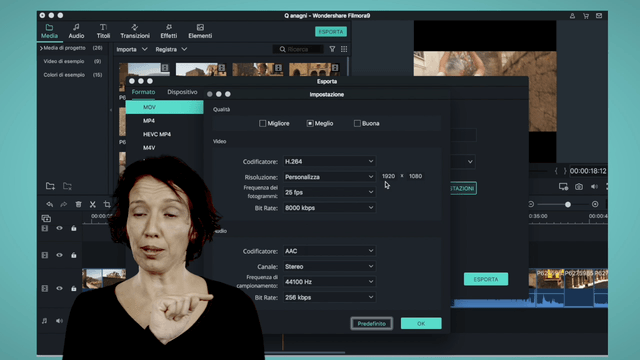Open audio Codificatore AAC dropdown
The width and height of the screenshot is (640, 360).
329,251
